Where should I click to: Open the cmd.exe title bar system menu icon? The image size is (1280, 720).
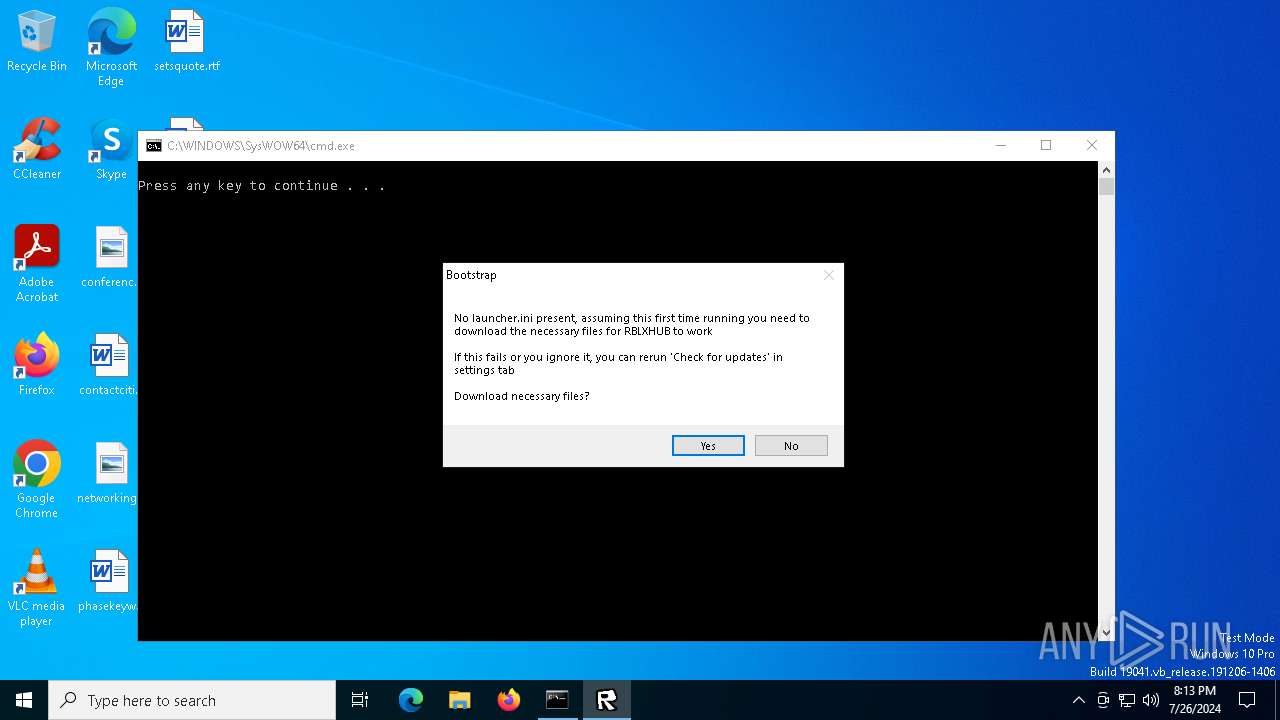click(153, 146)
